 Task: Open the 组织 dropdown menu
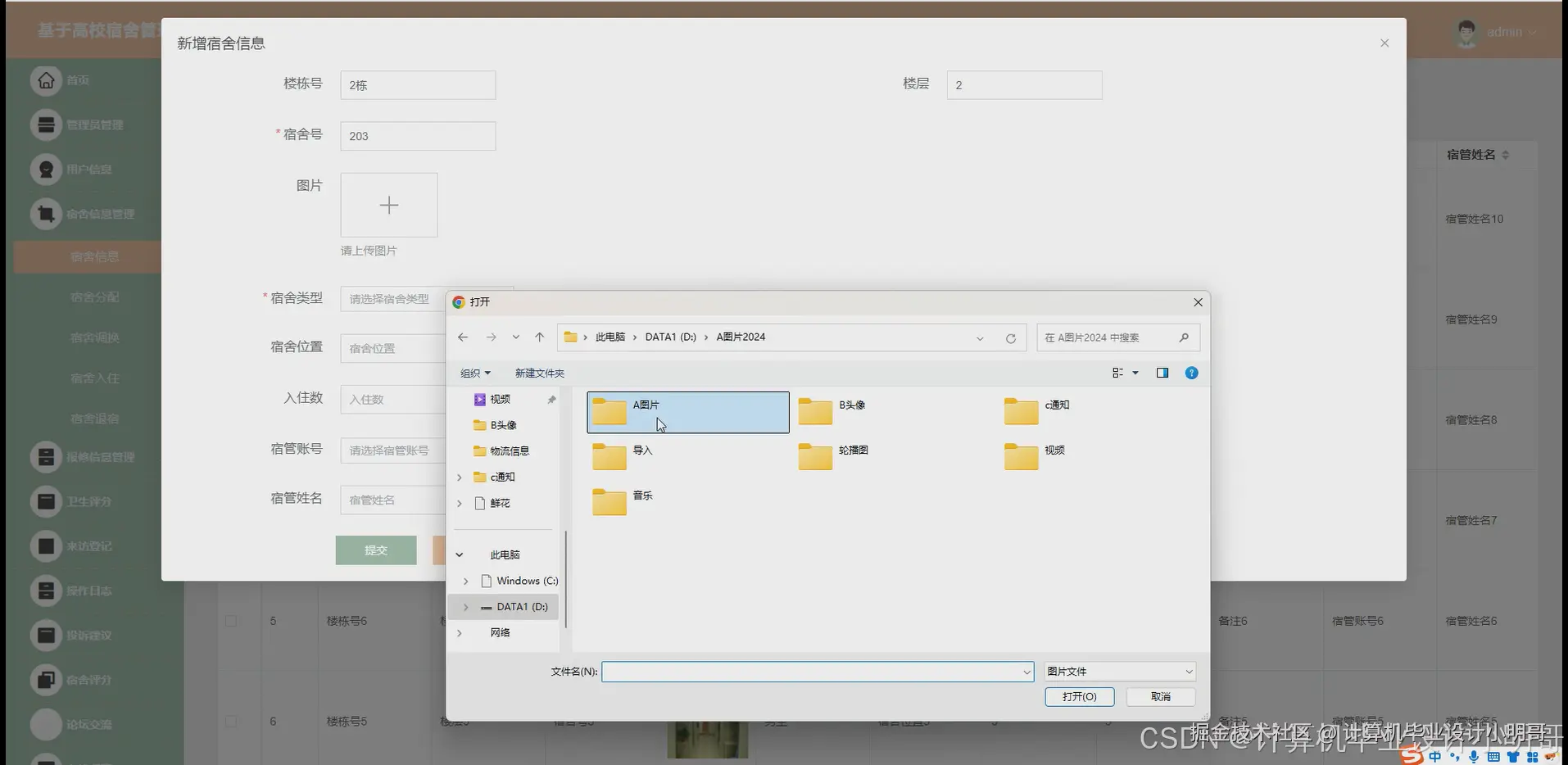tap(475, 373)
